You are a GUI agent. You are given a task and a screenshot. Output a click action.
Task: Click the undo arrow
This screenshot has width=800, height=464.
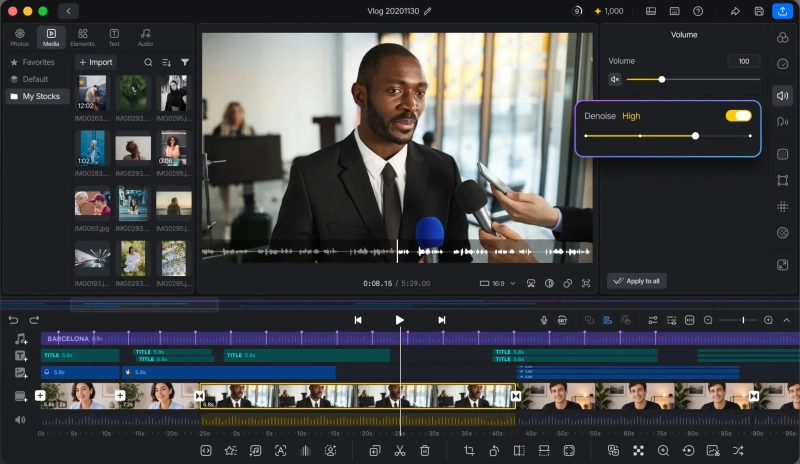pyautogui.click(x=13, y=320)
